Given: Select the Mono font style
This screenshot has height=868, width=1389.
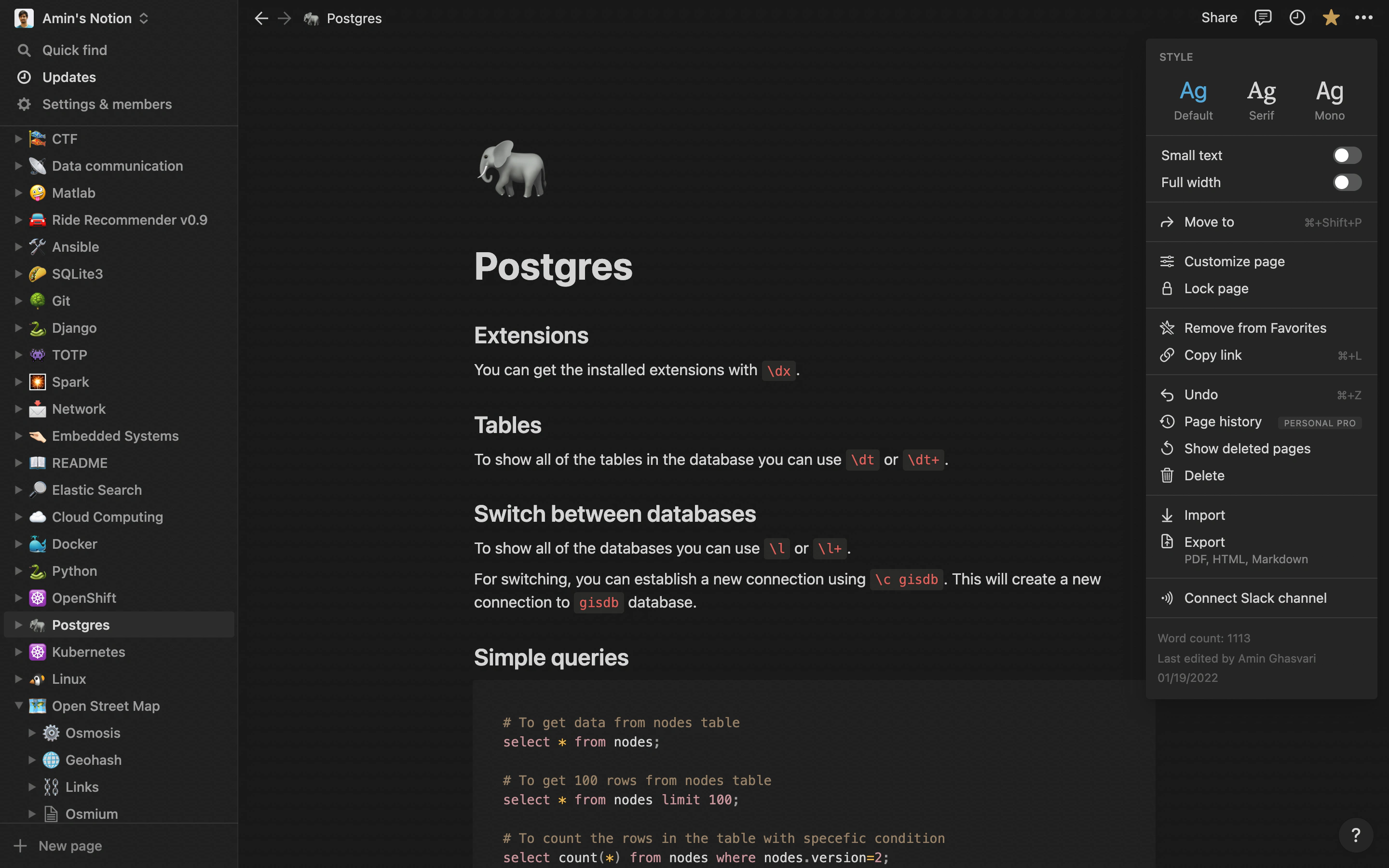Looking at the screenshot, I should click(1329, 100).
